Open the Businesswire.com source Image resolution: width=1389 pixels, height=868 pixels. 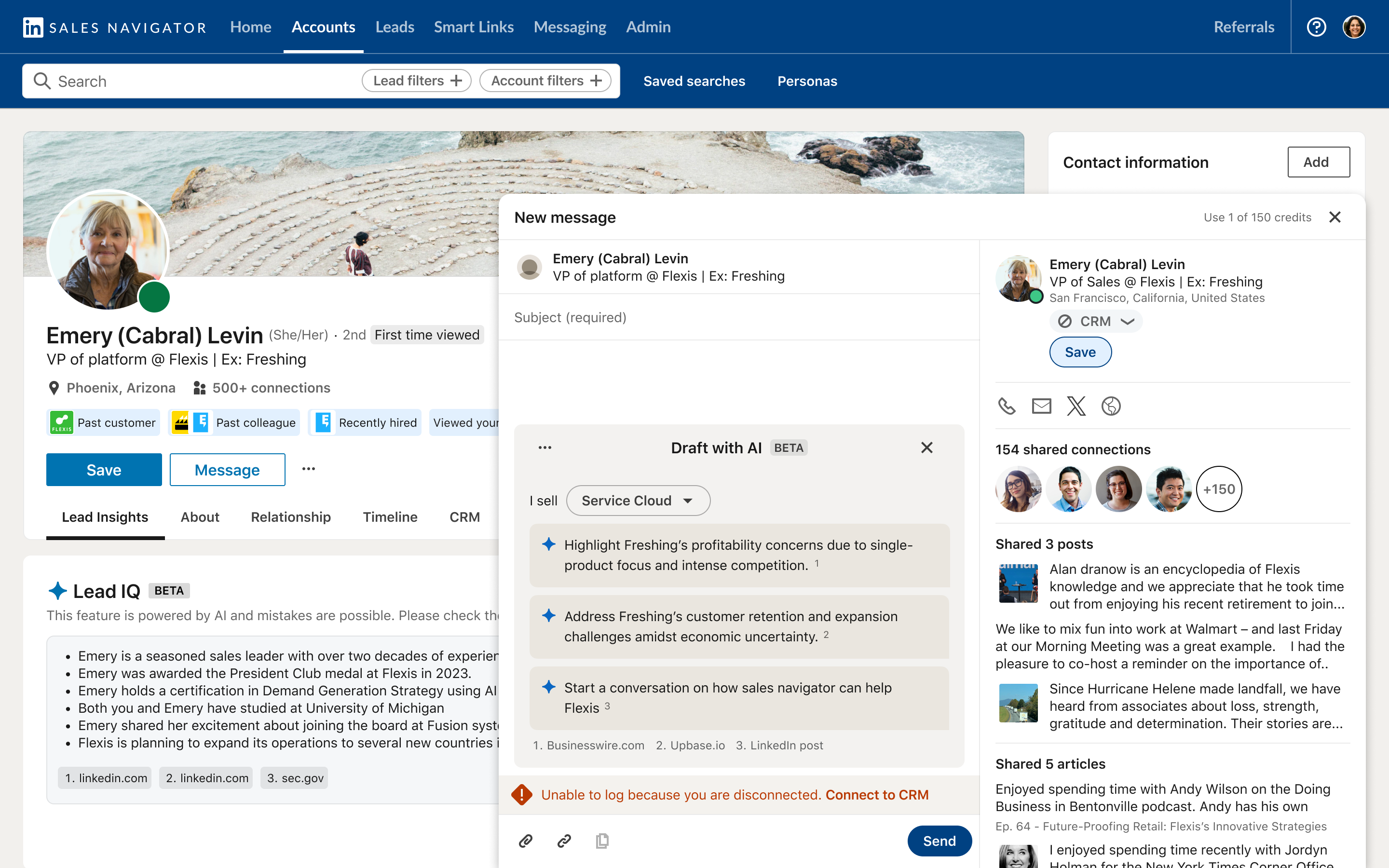pos(589,745)
